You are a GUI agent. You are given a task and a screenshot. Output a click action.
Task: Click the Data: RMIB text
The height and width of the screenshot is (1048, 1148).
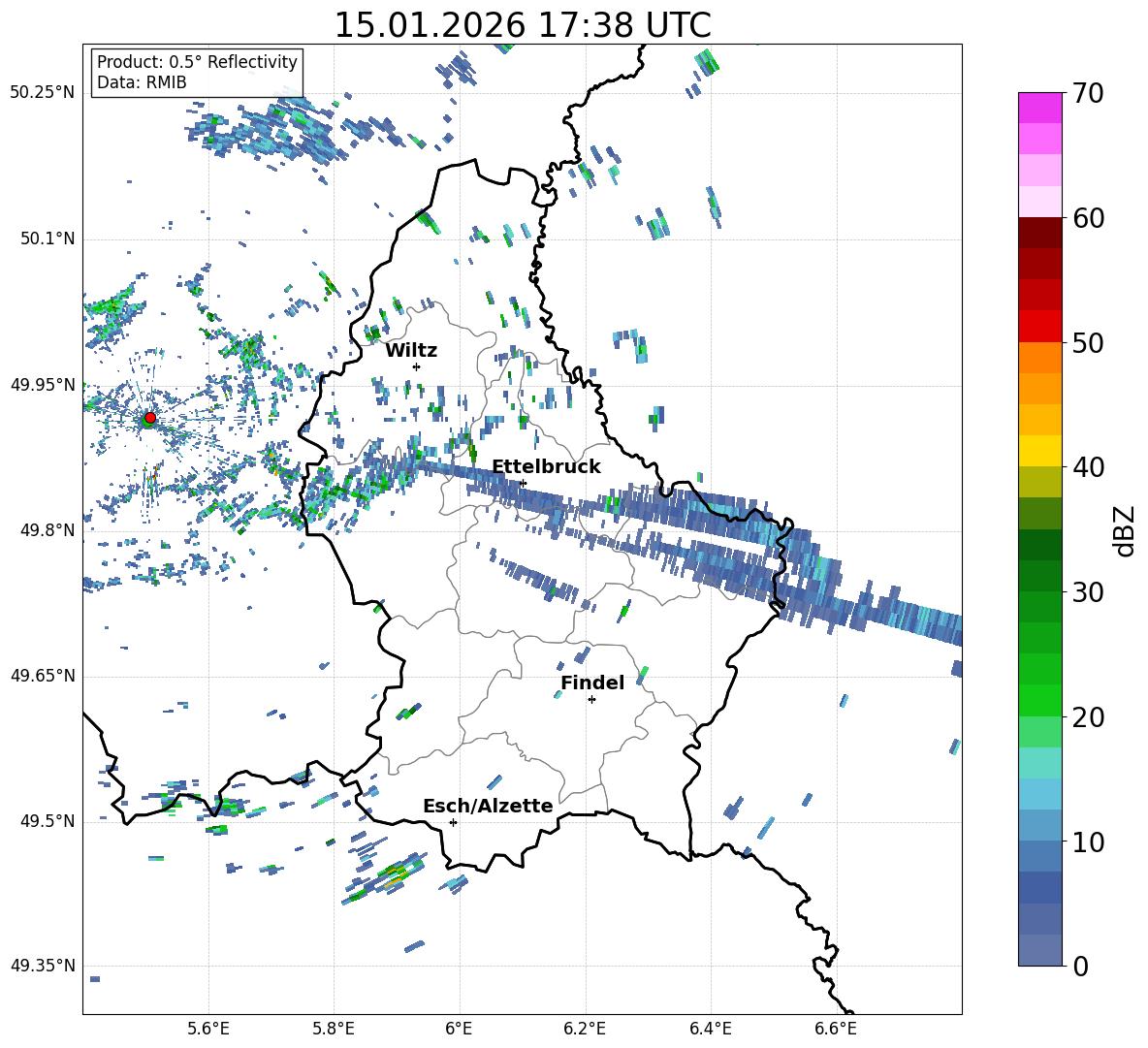click(142, 82)
